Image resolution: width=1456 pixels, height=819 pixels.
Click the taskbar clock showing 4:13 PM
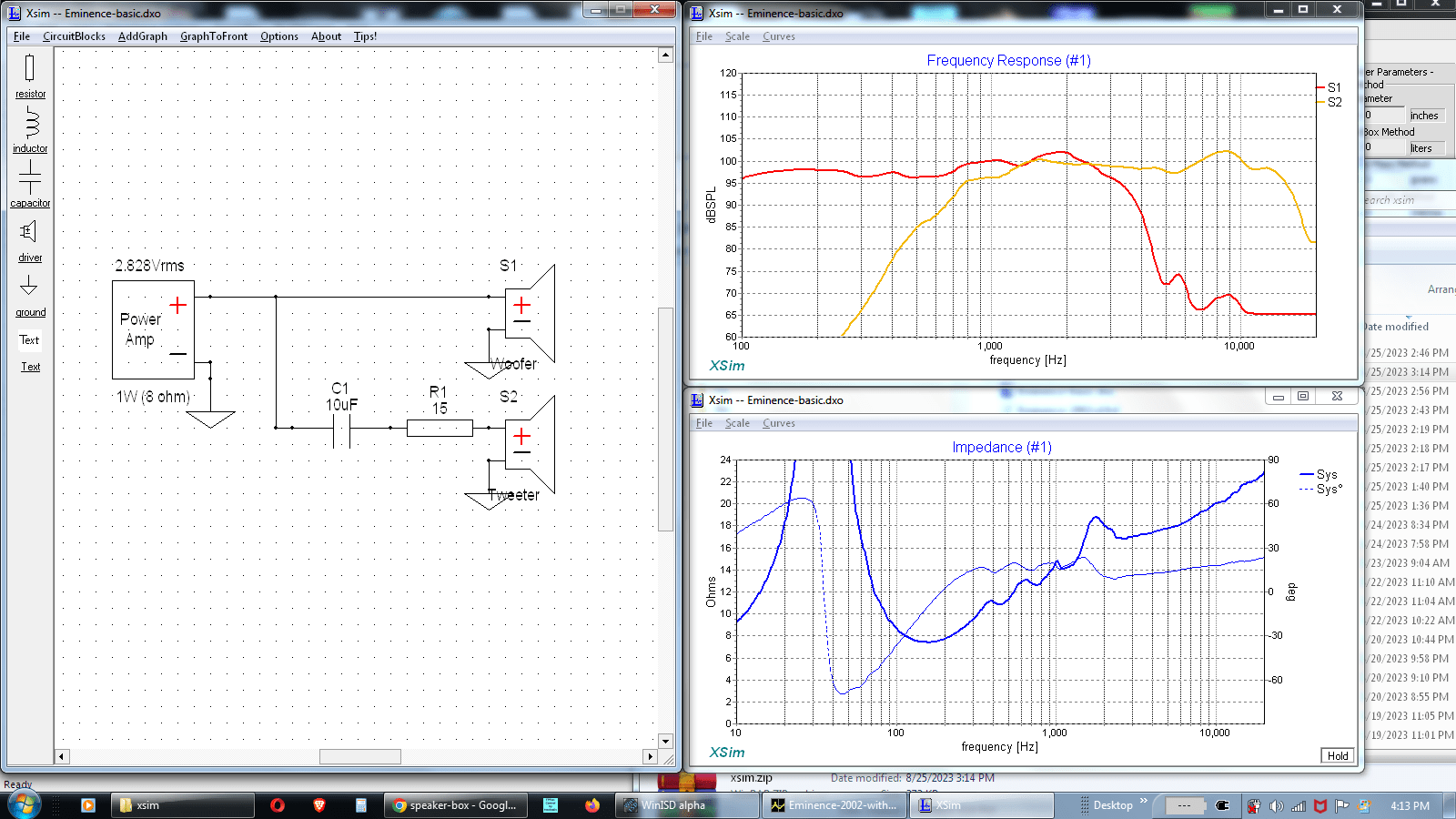click(x=1410, y=806)
